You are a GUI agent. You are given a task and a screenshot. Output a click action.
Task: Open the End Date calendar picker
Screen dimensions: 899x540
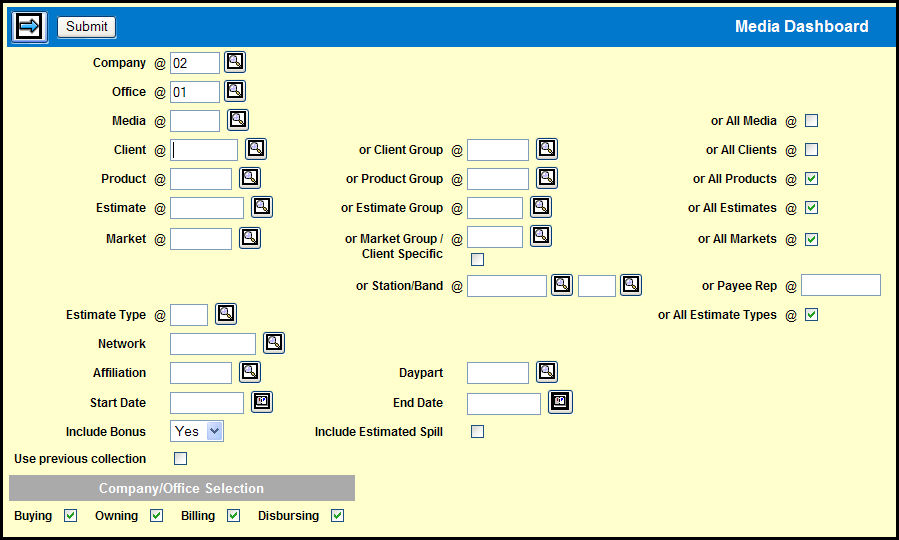561,402
